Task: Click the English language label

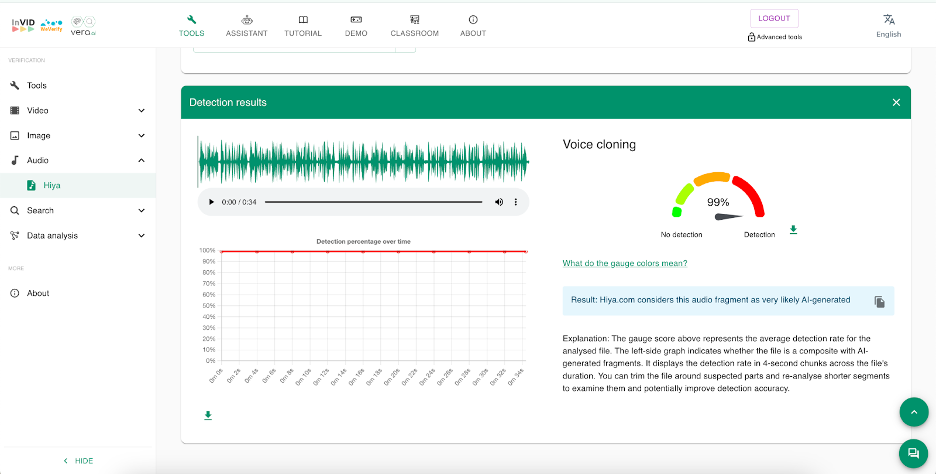Action: (x=889, y=34)
